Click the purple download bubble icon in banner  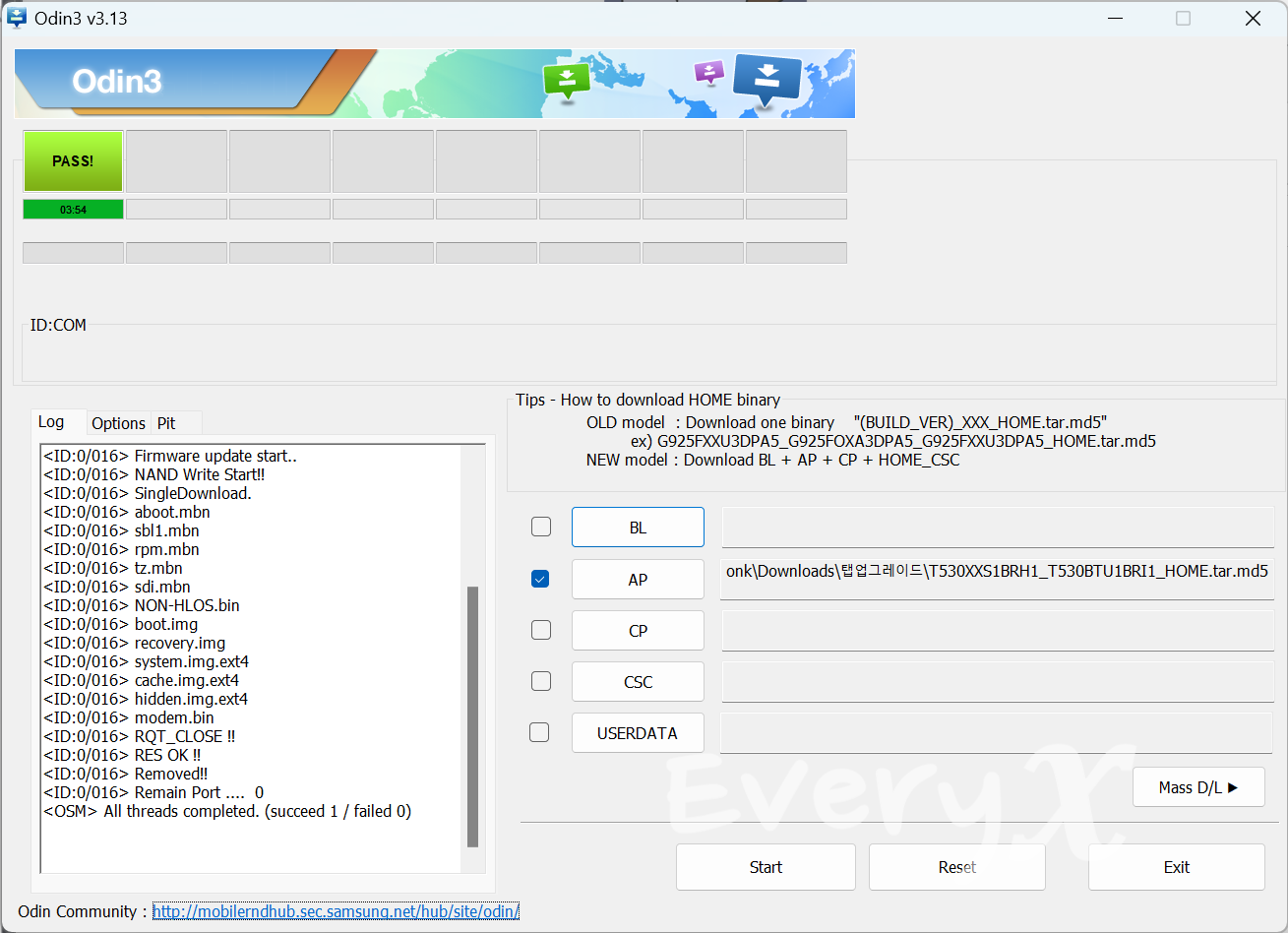pyautogui.click(x=708, y=72)
